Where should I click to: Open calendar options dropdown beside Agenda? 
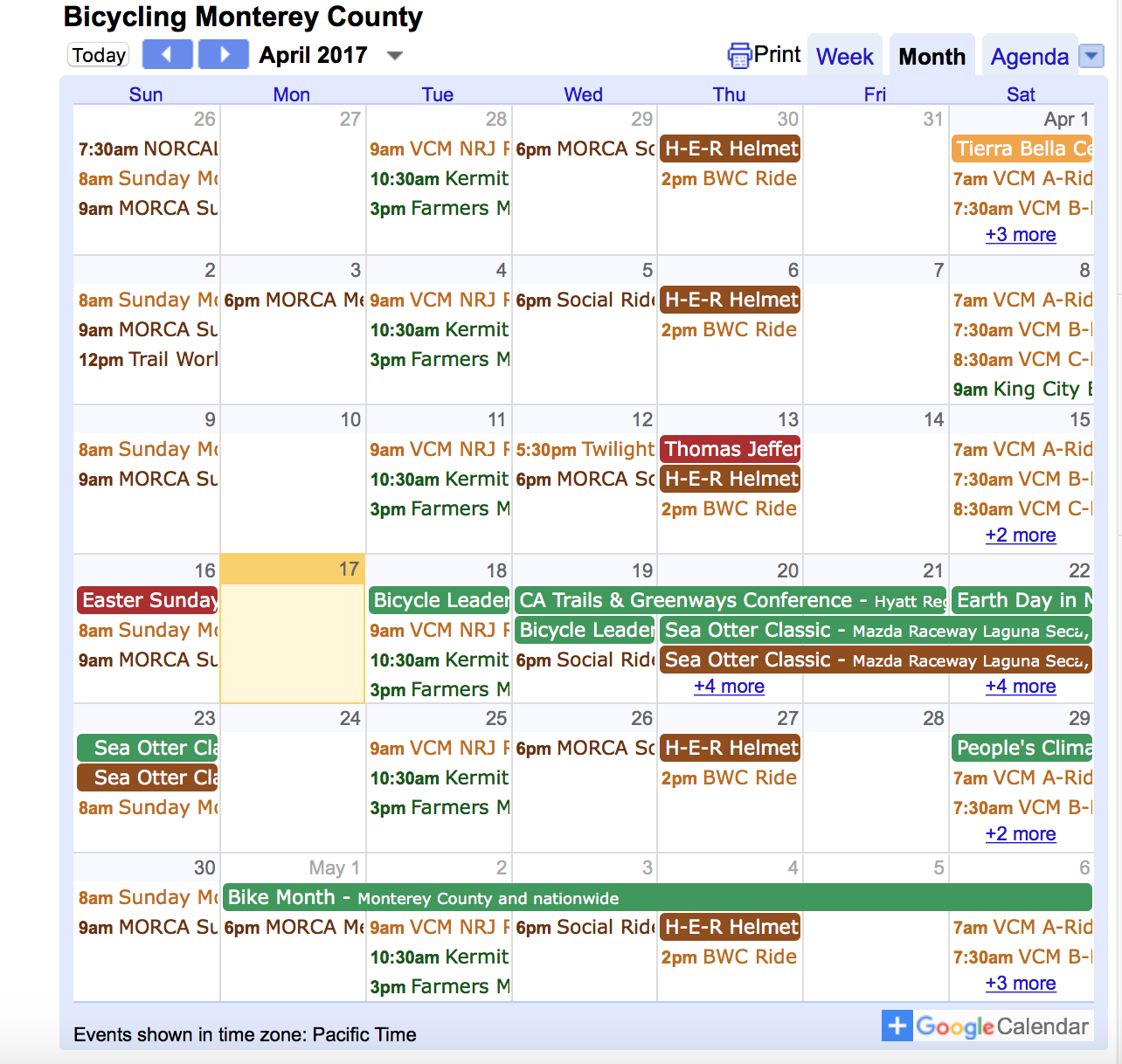click(x=1091, y=56)
